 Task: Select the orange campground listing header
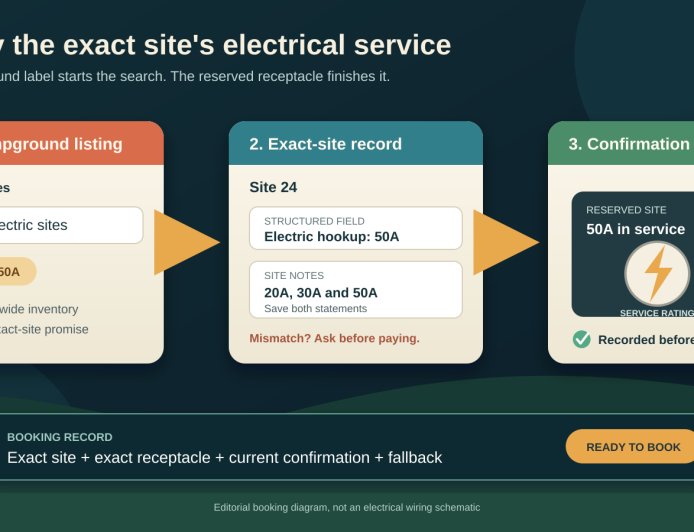pyautogui.click(x=82, y=143)
